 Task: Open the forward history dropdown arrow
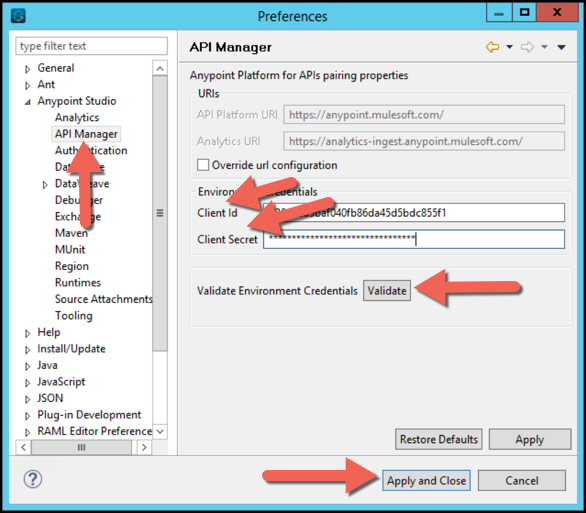544,47
